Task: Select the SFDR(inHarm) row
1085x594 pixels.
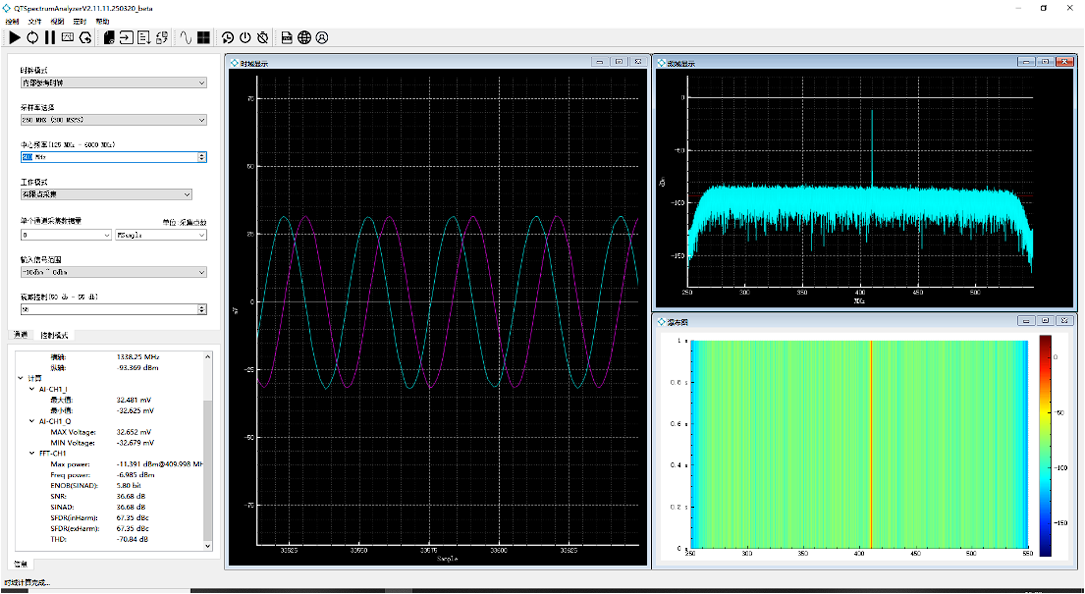Action: pyautogui.click(x=111, y=518)
